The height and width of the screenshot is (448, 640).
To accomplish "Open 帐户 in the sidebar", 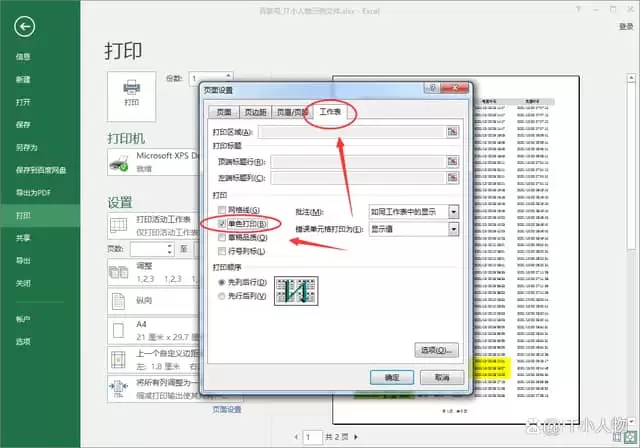I will click(x=23, y=319).
